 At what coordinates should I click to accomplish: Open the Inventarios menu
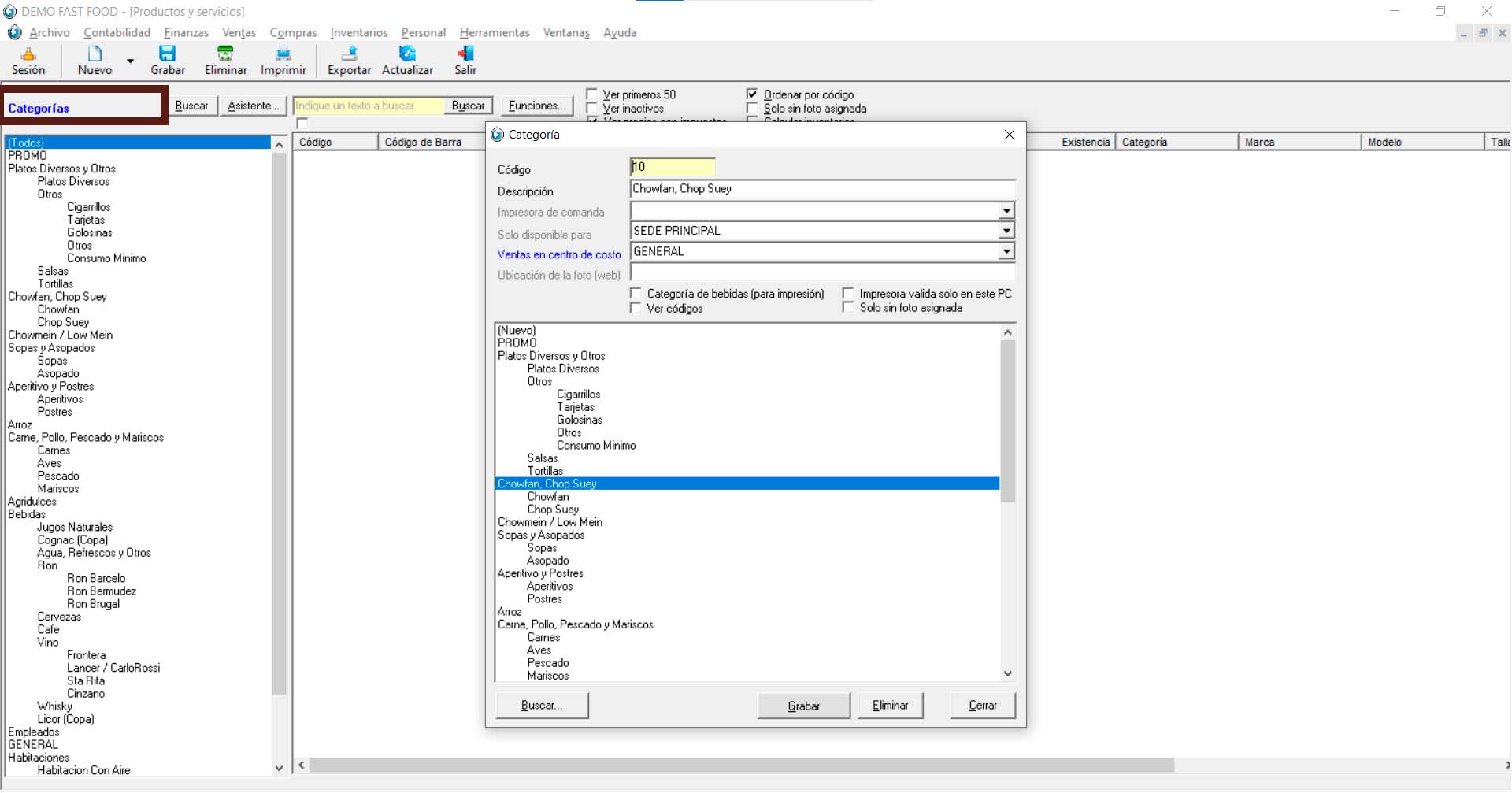click(x=358, y=32)
